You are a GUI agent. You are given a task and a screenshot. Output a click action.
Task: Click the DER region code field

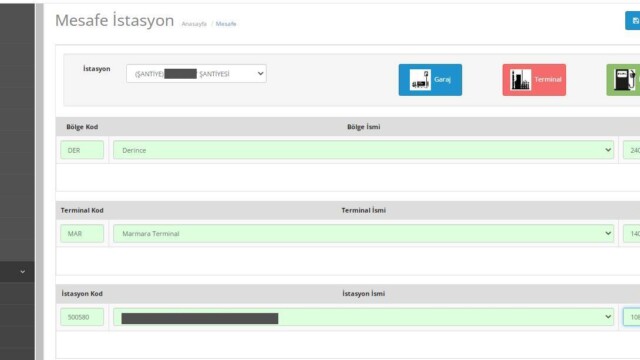coord(82,150)
